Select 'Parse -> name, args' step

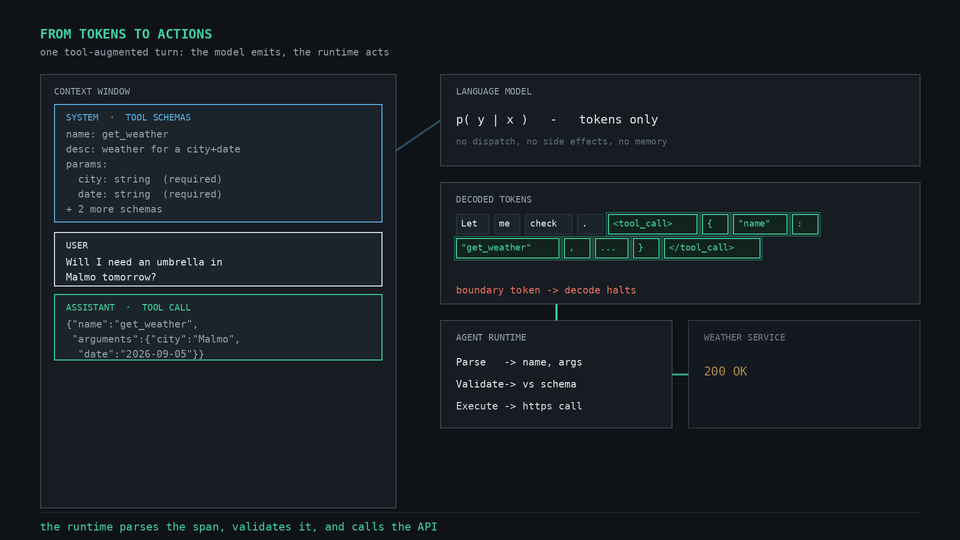(519, 362)
